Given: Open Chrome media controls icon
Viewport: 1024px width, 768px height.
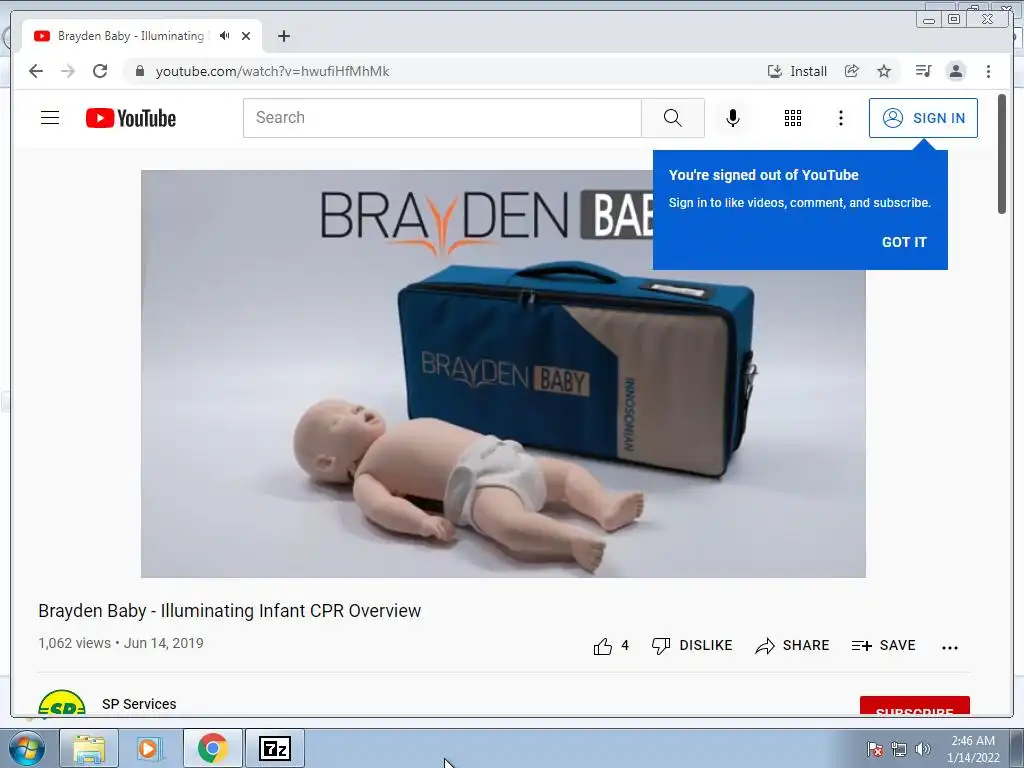Looking at the screenshot, I should click(923, 71).
